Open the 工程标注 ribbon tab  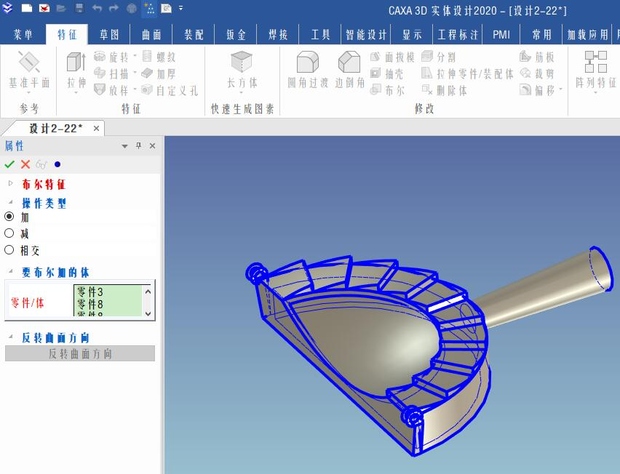point(458,35)
